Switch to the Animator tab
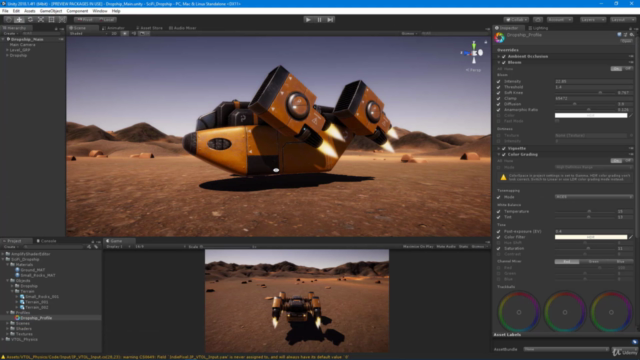Viewport: 640px width, 360px height. tap(113, 28)
